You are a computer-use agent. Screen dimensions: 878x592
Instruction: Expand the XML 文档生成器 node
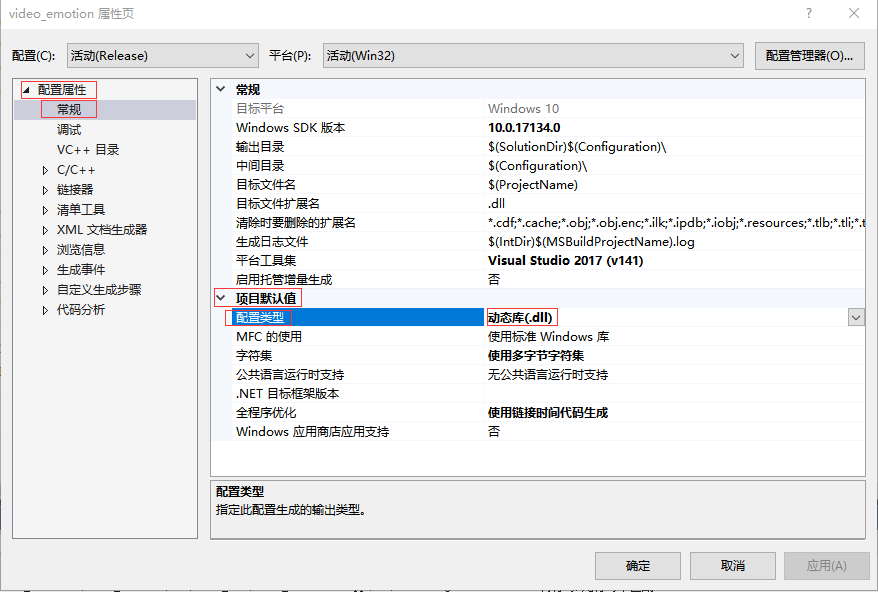tap(45, 230)
